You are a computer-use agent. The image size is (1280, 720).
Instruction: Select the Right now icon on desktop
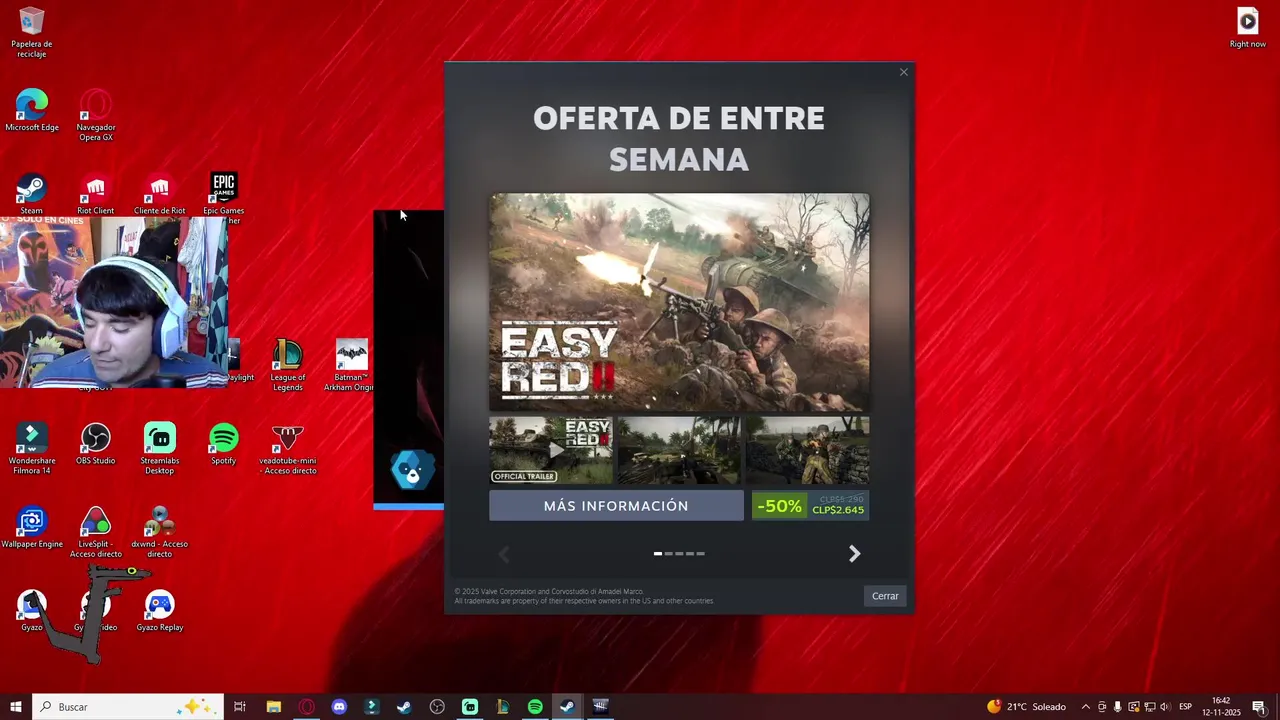(1248, 27)
